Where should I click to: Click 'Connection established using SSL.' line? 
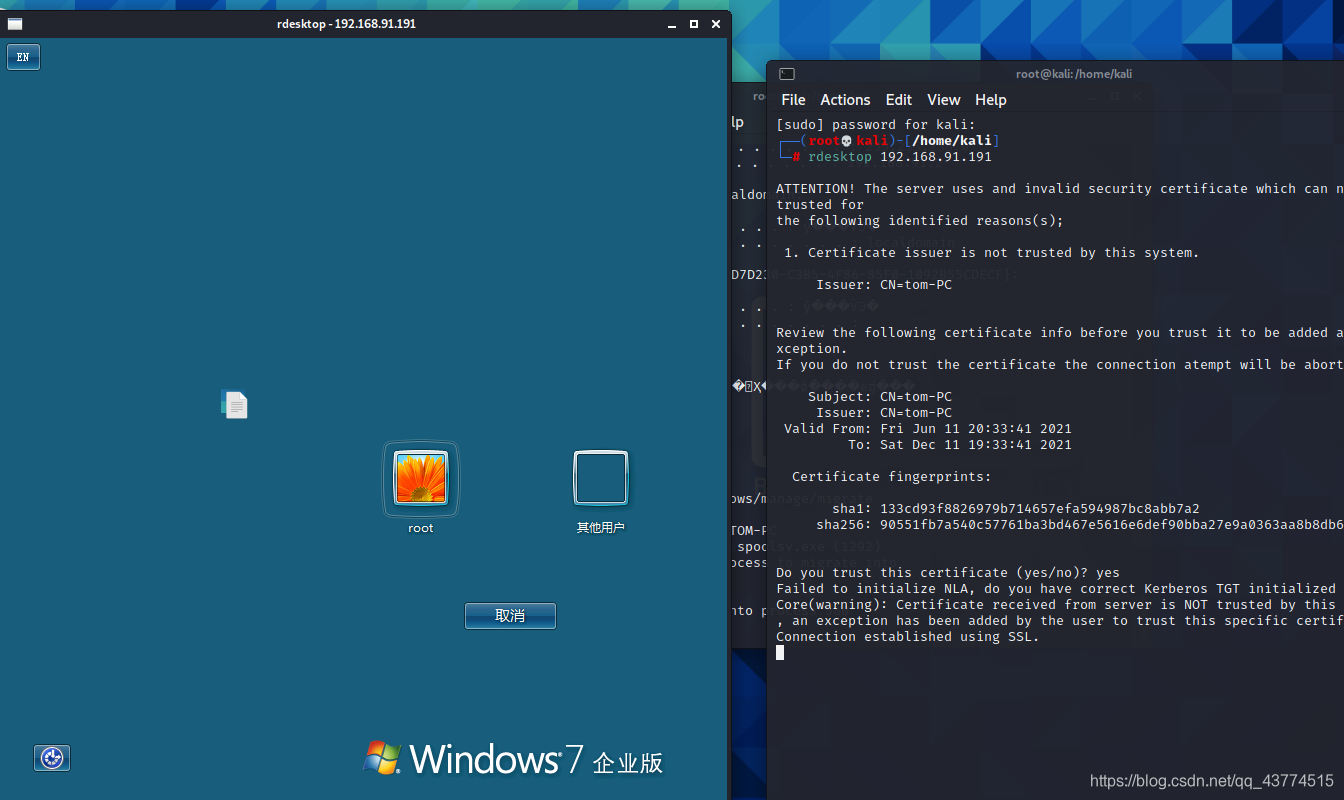(x=908, y=637)
